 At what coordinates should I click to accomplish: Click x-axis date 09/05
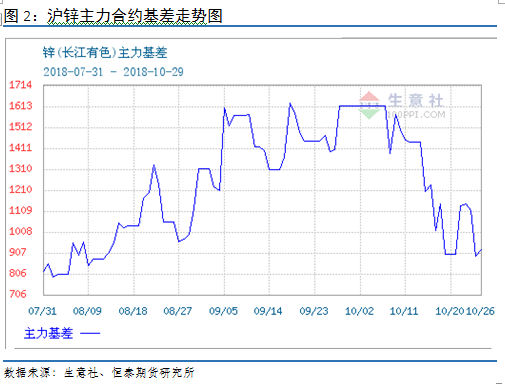[223, 311]
